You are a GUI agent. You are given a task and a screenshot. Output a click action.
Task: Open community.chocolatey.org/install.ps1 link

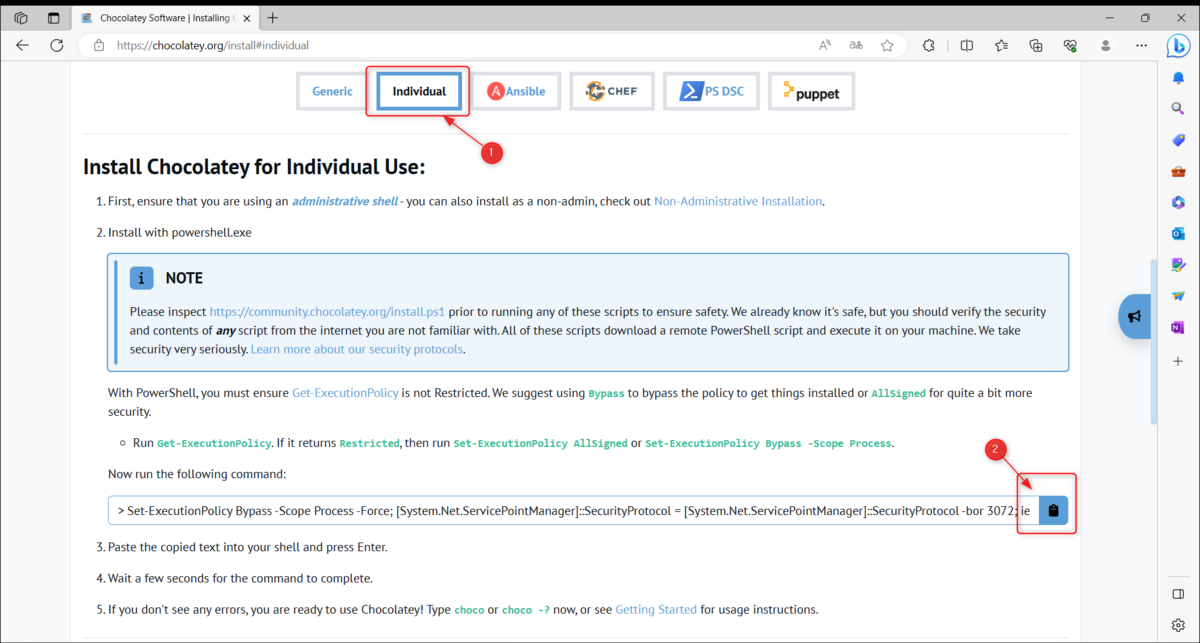(327, 311)
